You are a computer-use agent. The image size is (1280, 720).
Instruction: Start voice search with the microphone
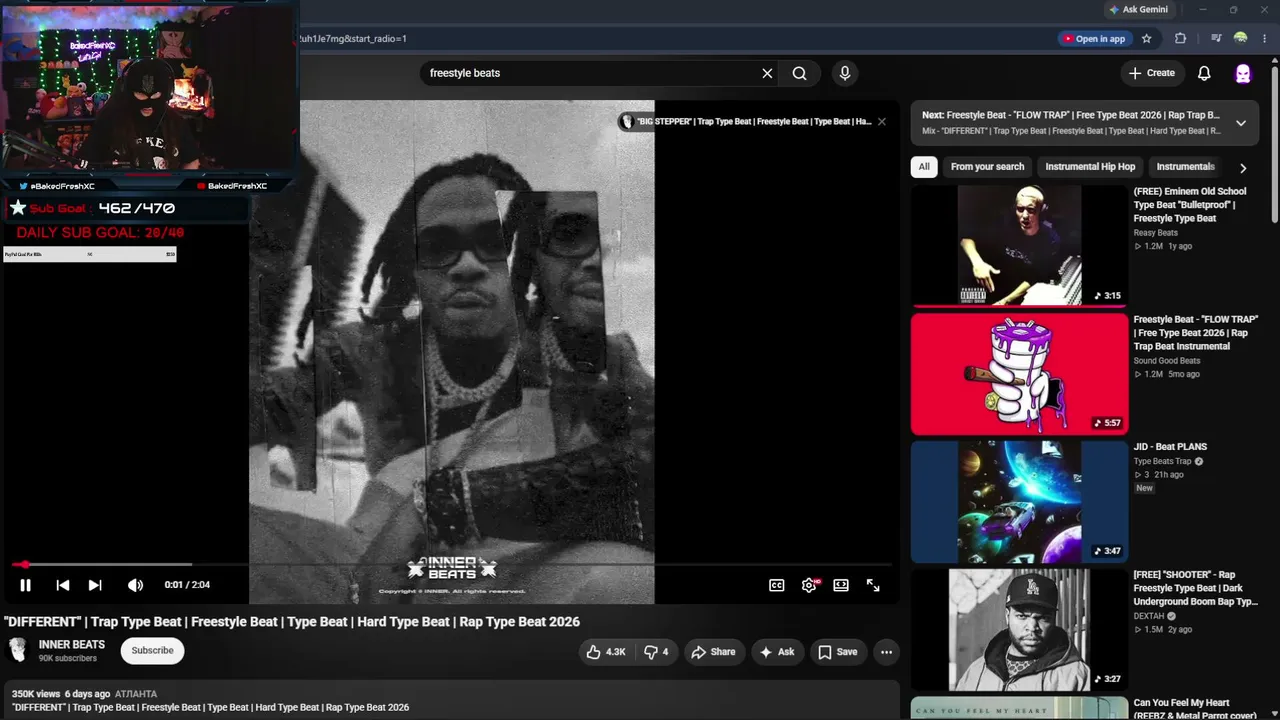tap(845, 73)
